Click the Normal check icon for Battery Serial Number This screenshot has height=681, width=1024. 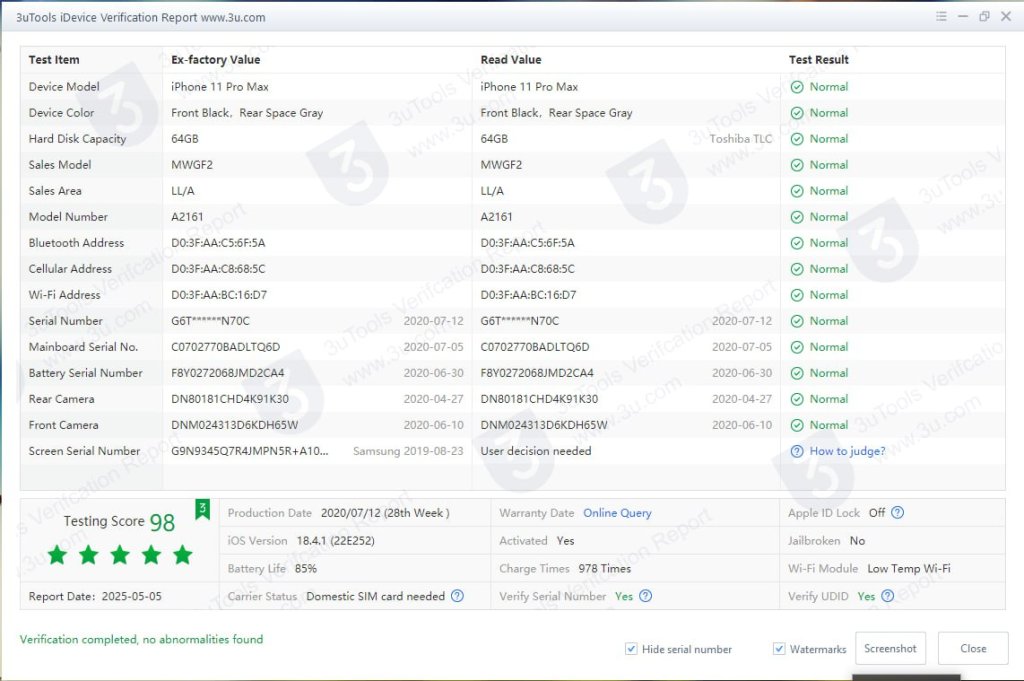point(797,373)
